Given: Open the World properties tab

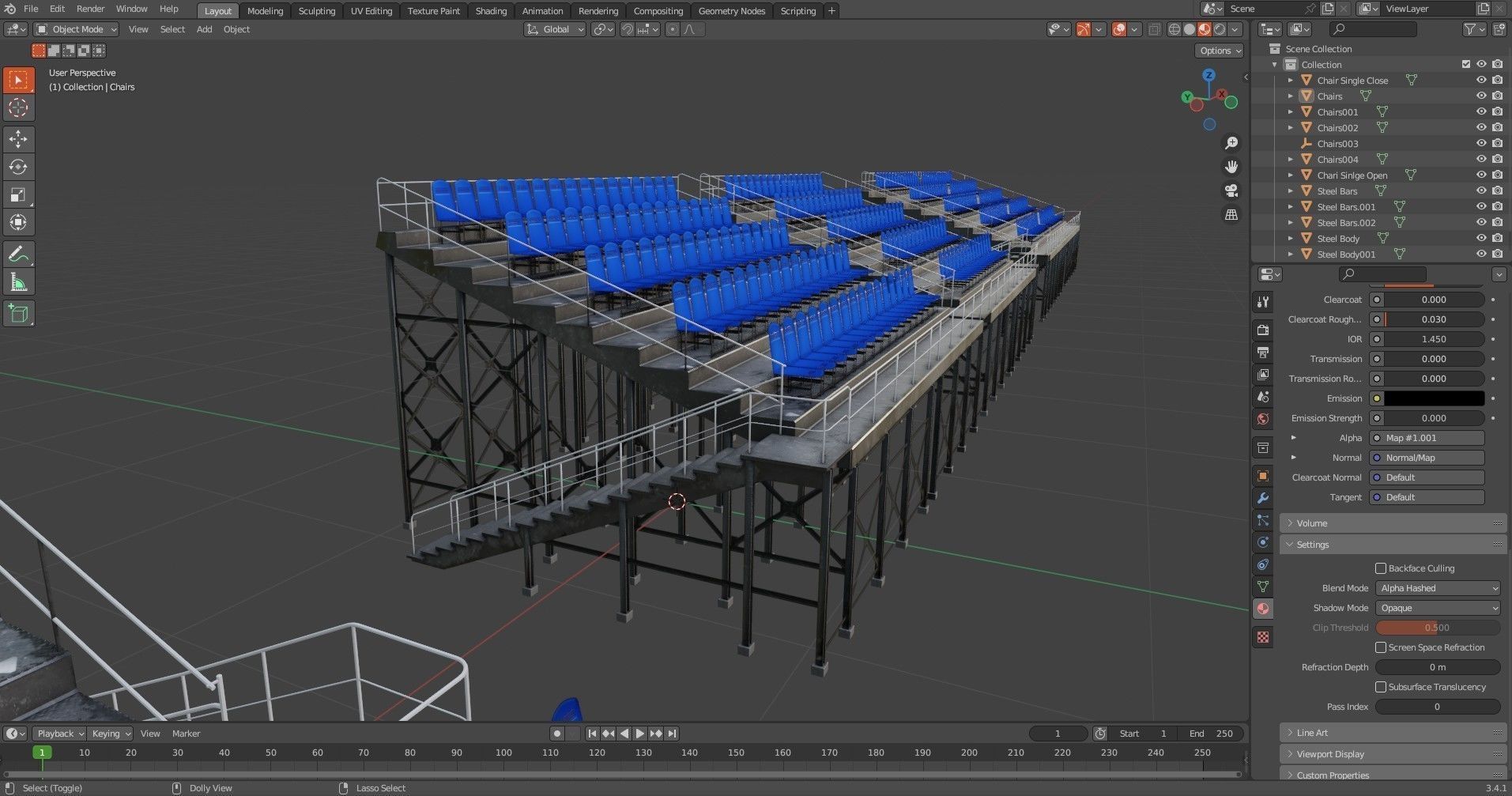Looking at the screenshot, I should click(1263, 418).
